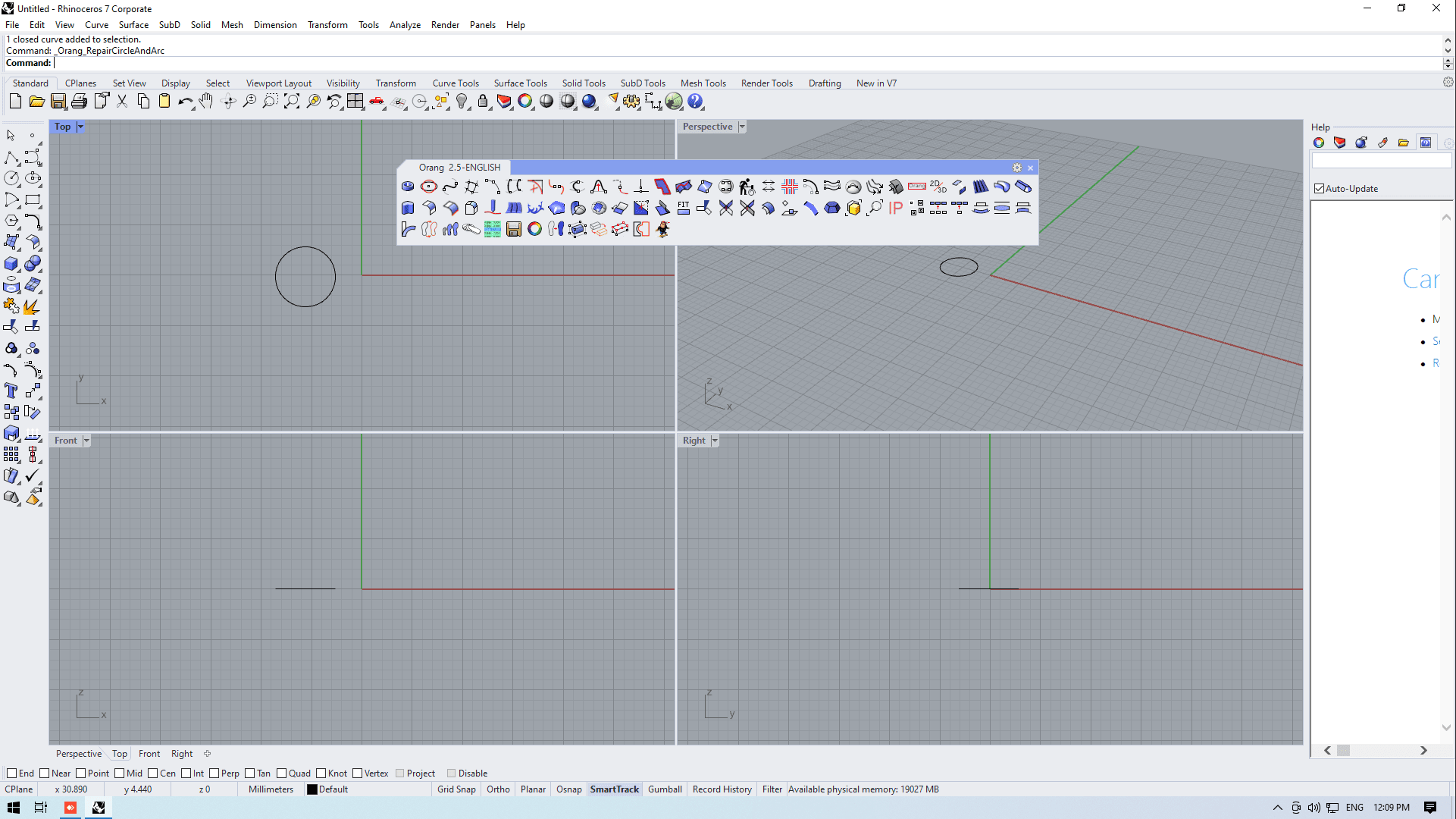The image size is (1456, 819).
Task: Toggle Grid Snap in status bar
Action: tap(456, 789)
